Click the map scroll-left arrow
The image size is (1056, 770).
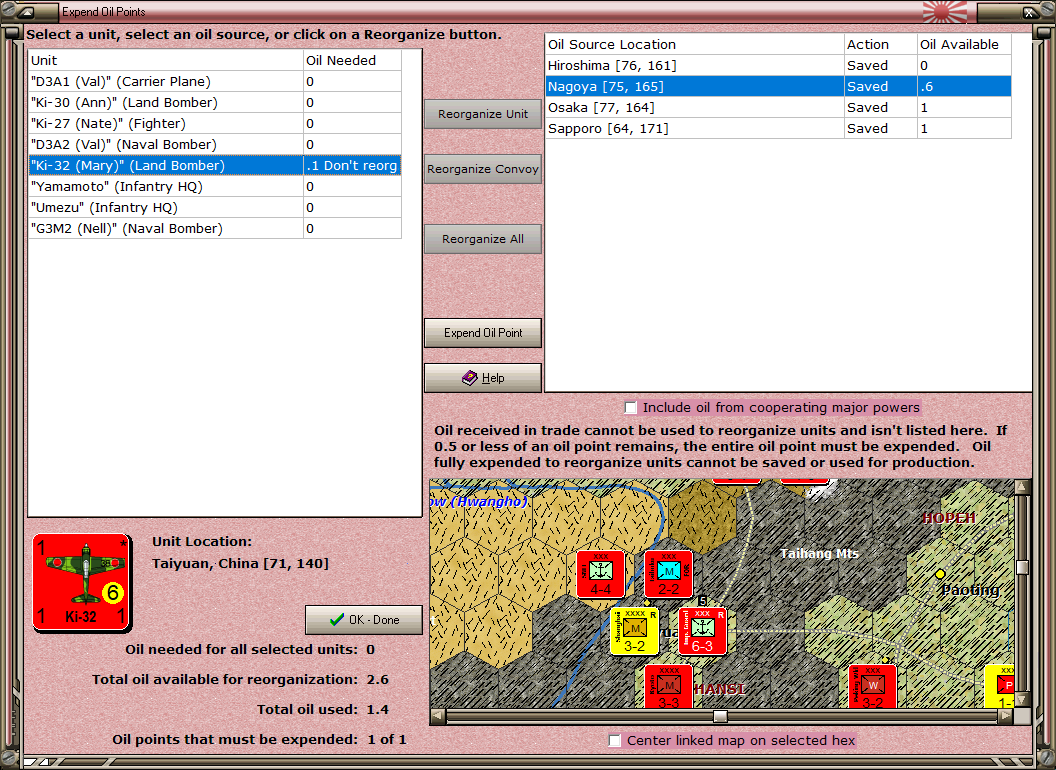437,716
